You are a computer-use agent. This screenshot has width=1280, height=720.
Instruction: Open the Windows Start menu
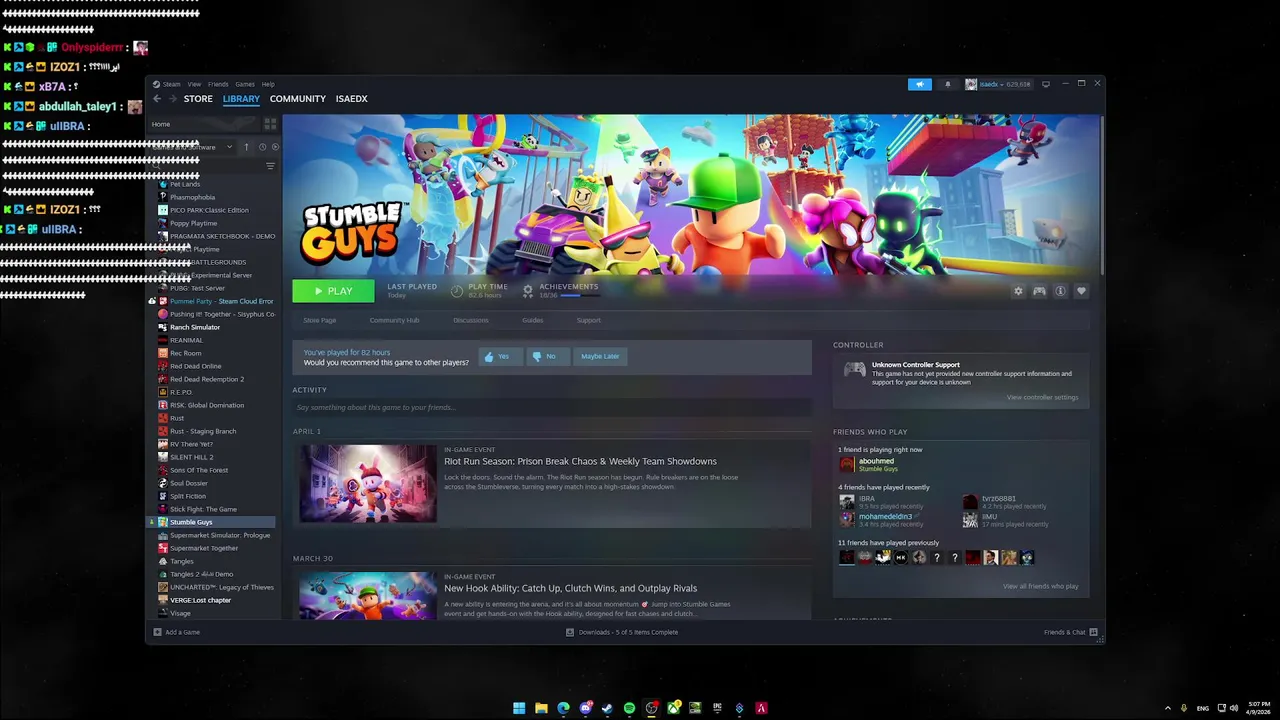tap(519, 708)
